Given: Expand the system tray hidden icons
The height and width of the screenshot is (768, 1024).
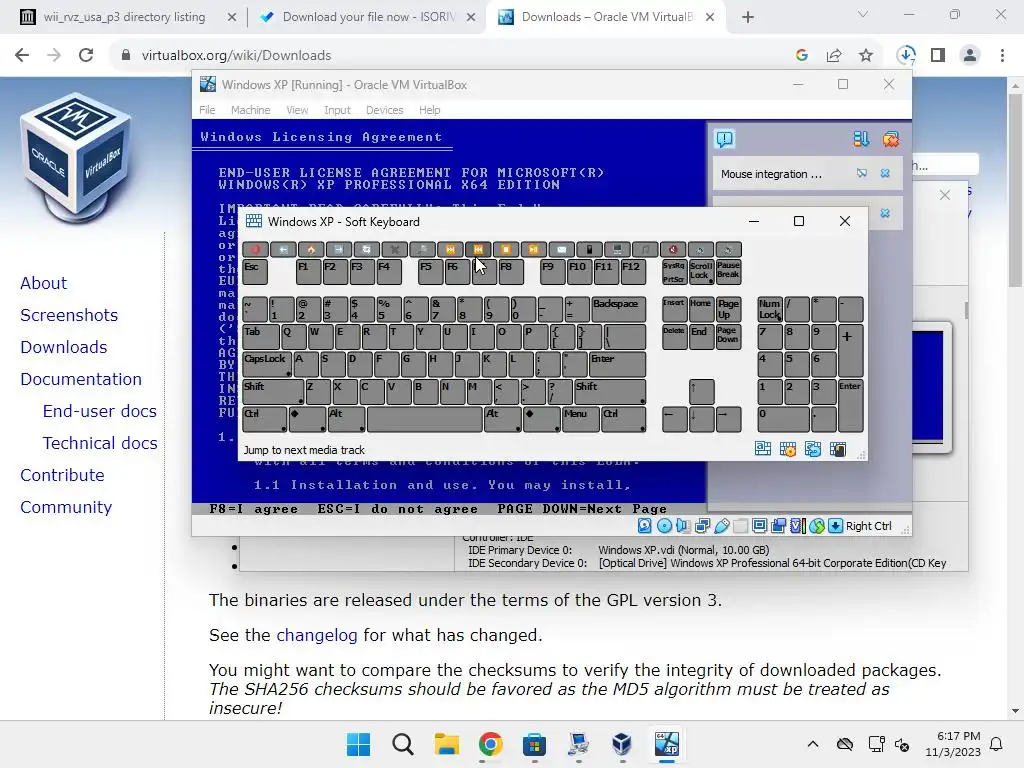Looking at the screenshot, I should click(x=812, y=744).
